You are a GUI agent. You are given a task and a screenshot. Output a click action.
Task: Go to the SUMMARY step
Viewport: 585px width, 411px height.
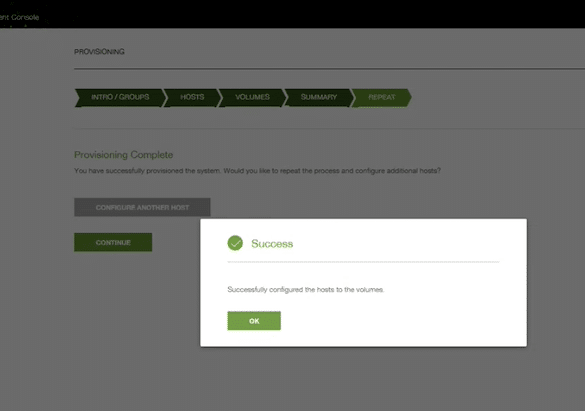tap(319, 97)
